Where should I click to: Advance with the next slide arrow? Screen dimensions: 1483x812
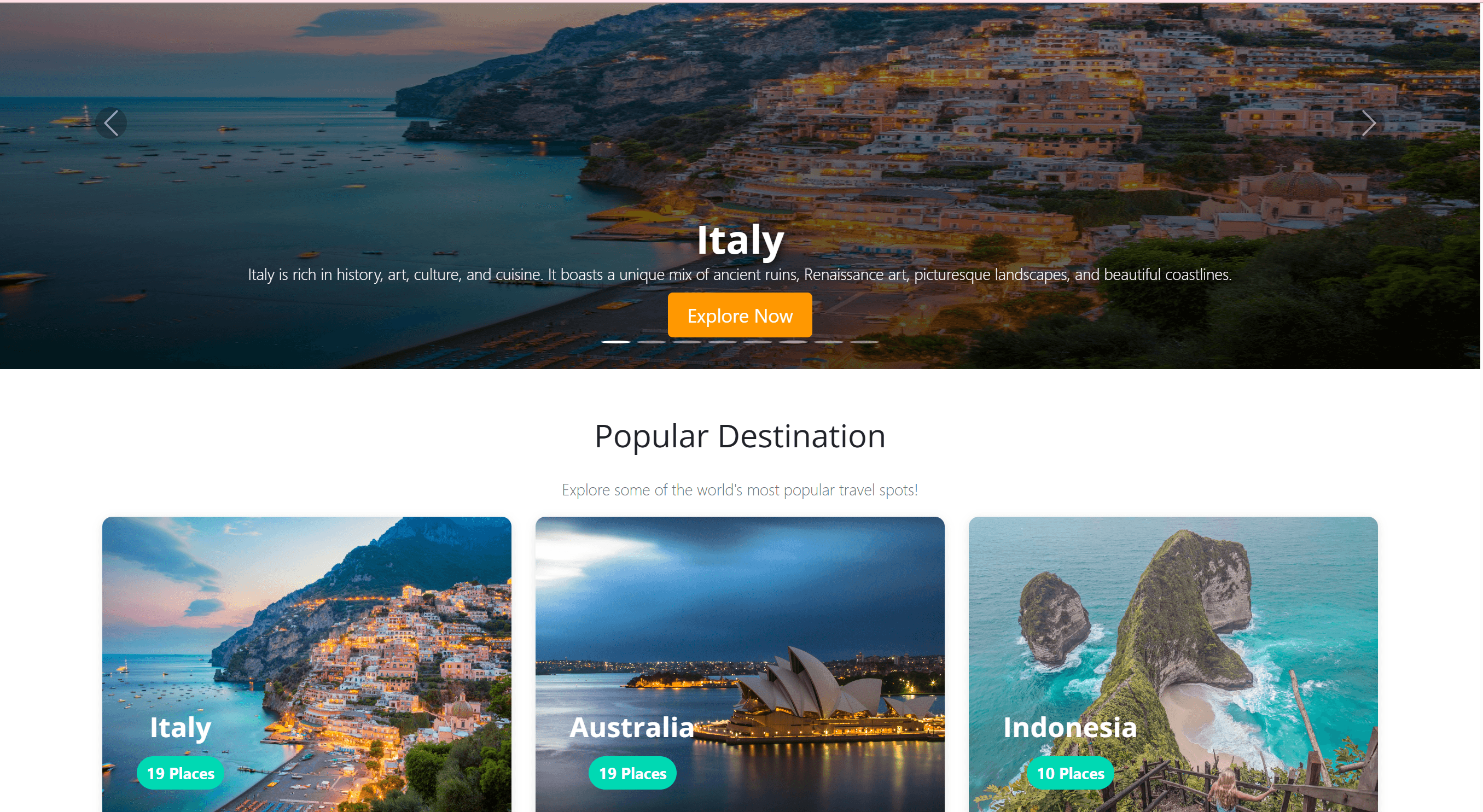pyautogui.click(x=1369, y=122)
